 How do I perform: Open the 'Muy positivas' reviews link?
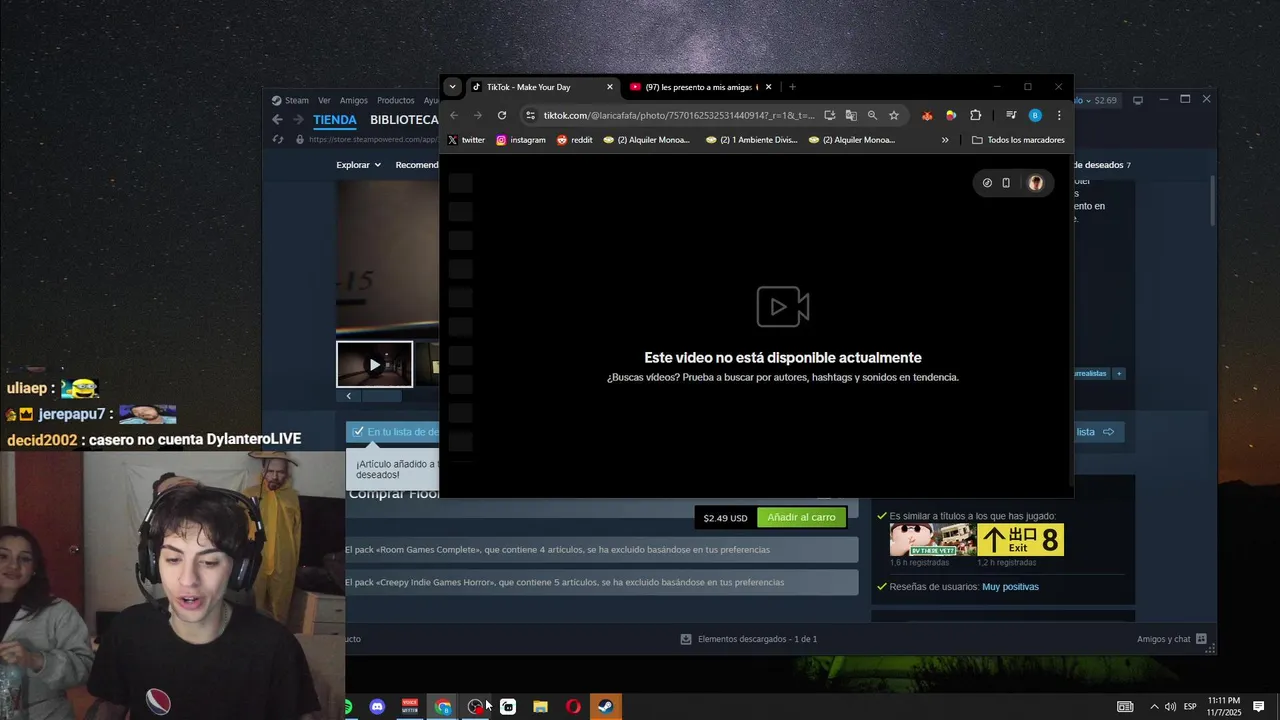point(1010,587)
